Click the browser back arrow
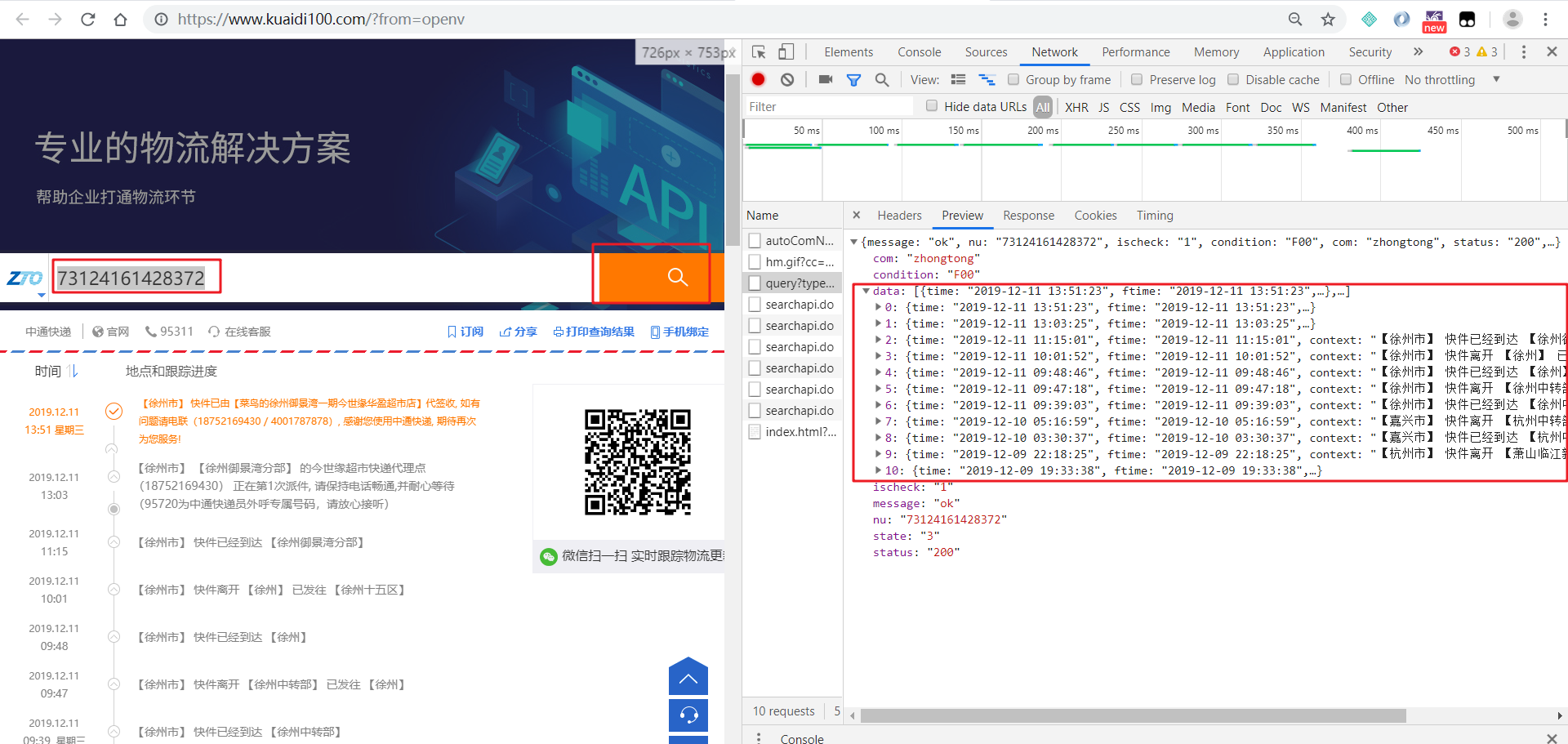Screen dimensions: 1568x744 click(x=22, y=19)
